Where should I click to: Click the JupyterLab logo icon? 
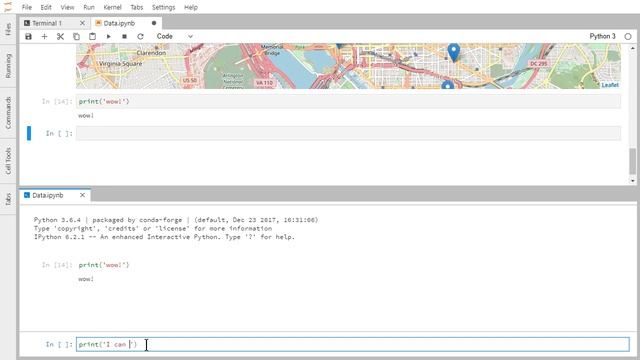pos(8,7)
